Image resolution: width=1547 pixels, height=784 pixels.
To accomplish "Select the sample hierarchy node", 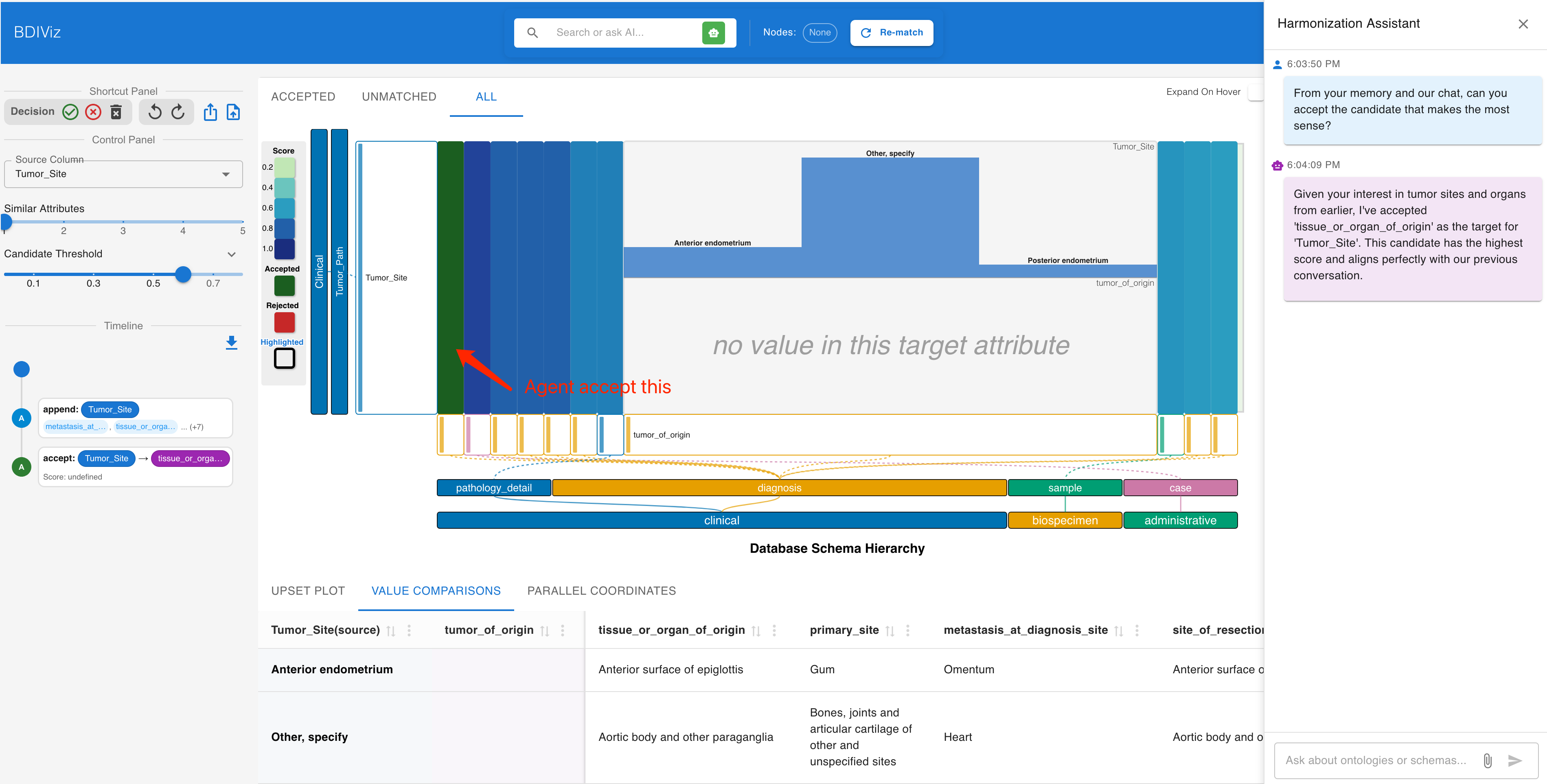I will [x=1065, y=487].
